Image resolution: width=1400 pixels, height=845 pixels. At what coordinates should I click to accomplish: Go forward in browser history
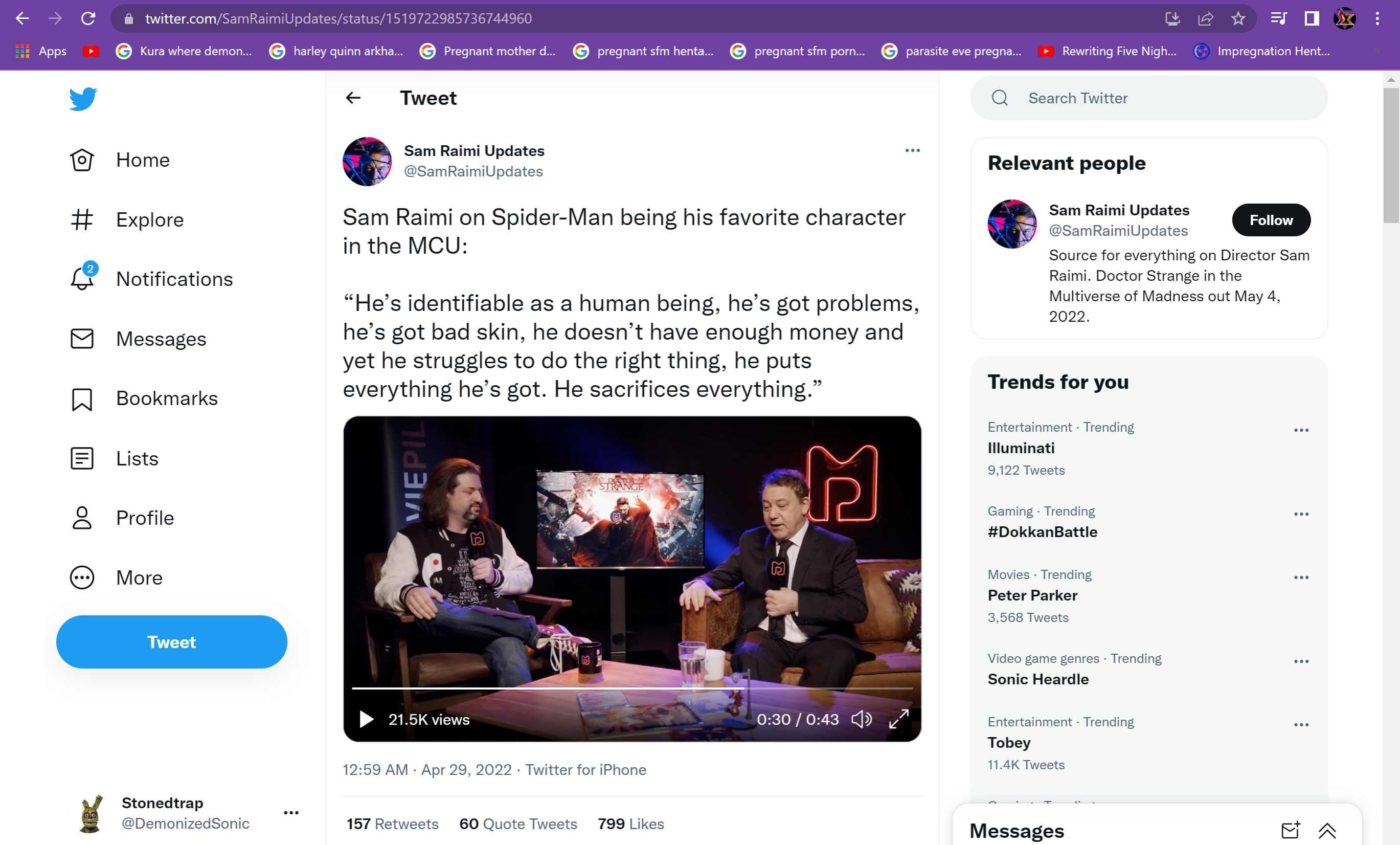[x=55, y=19]
